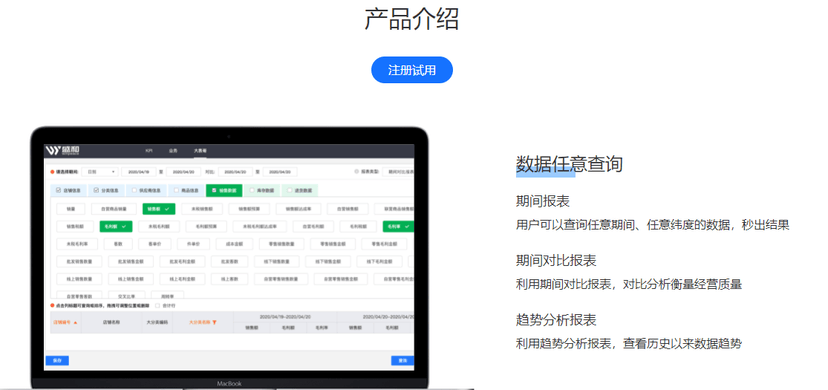Click the 注册试用 button
Viewport: 828px width, 390px height.
412,70
